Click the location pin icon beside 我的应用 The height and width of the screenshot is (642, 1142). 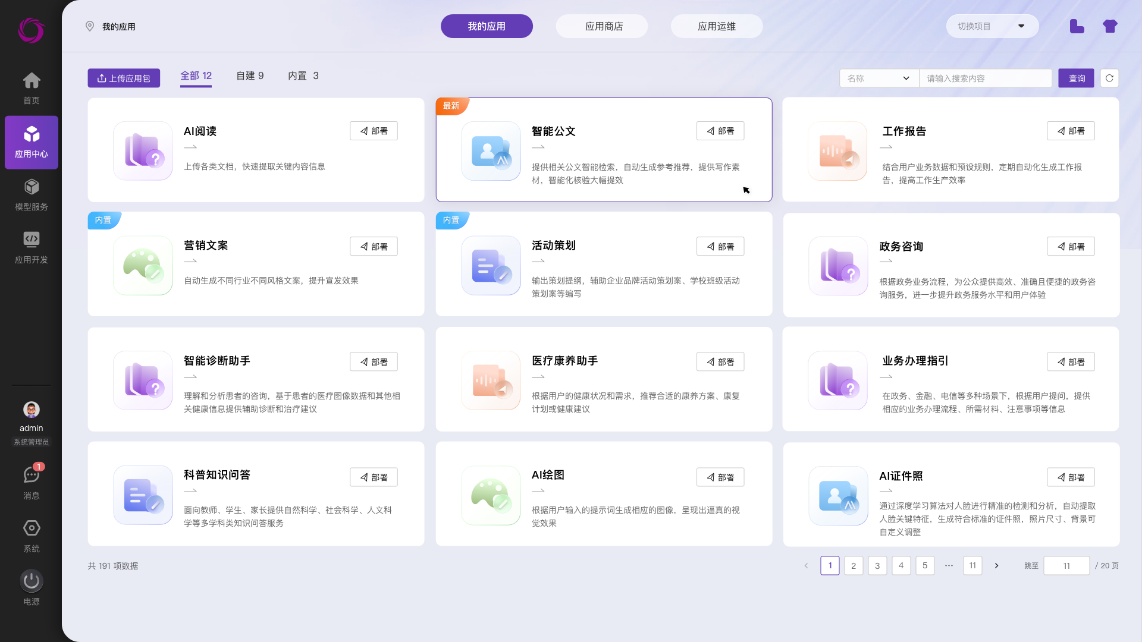click(x=90, y=26)
